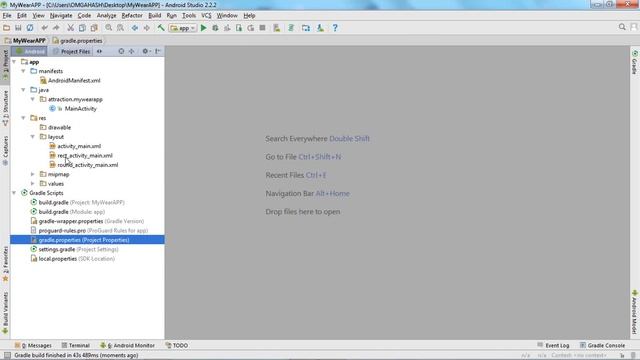Collapse the manifests folder

[24, 71]
